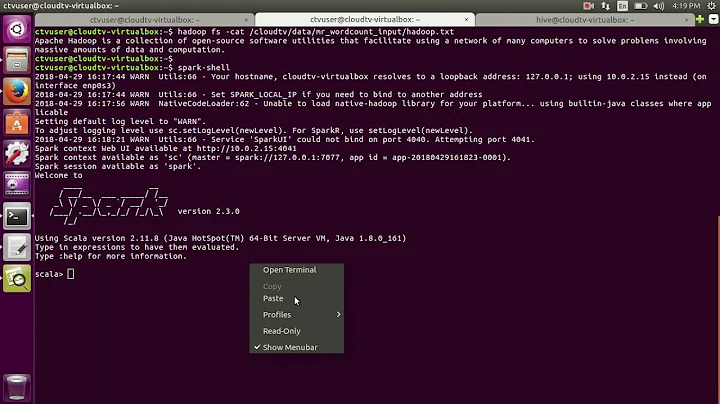The height and width of the screenshot is (404, 720).
Task: Open the image viewer magnifier launcher icon
Action: coord(17,278)
